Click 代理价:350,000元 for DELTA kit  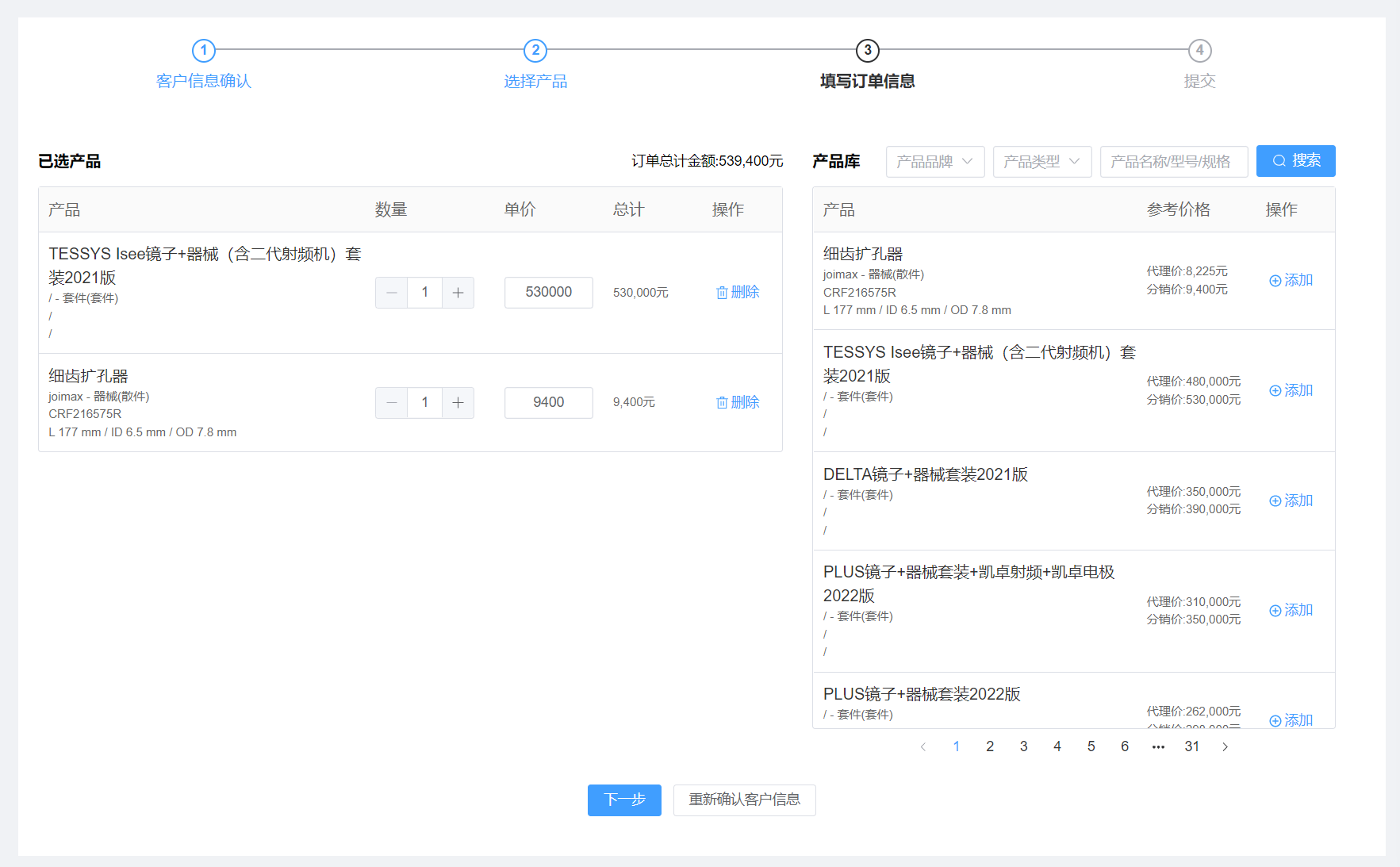[x=1194, y=492]
